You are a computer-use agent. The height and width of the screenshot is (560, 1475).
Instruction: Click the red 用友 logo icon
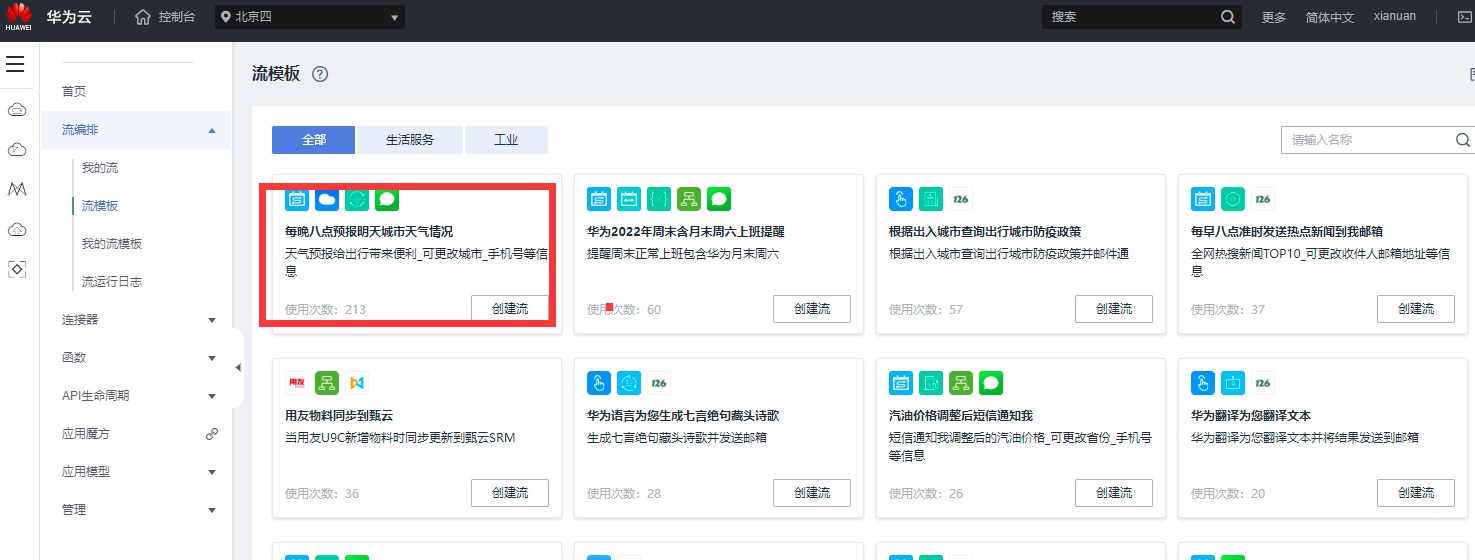(x=297, y=383)
